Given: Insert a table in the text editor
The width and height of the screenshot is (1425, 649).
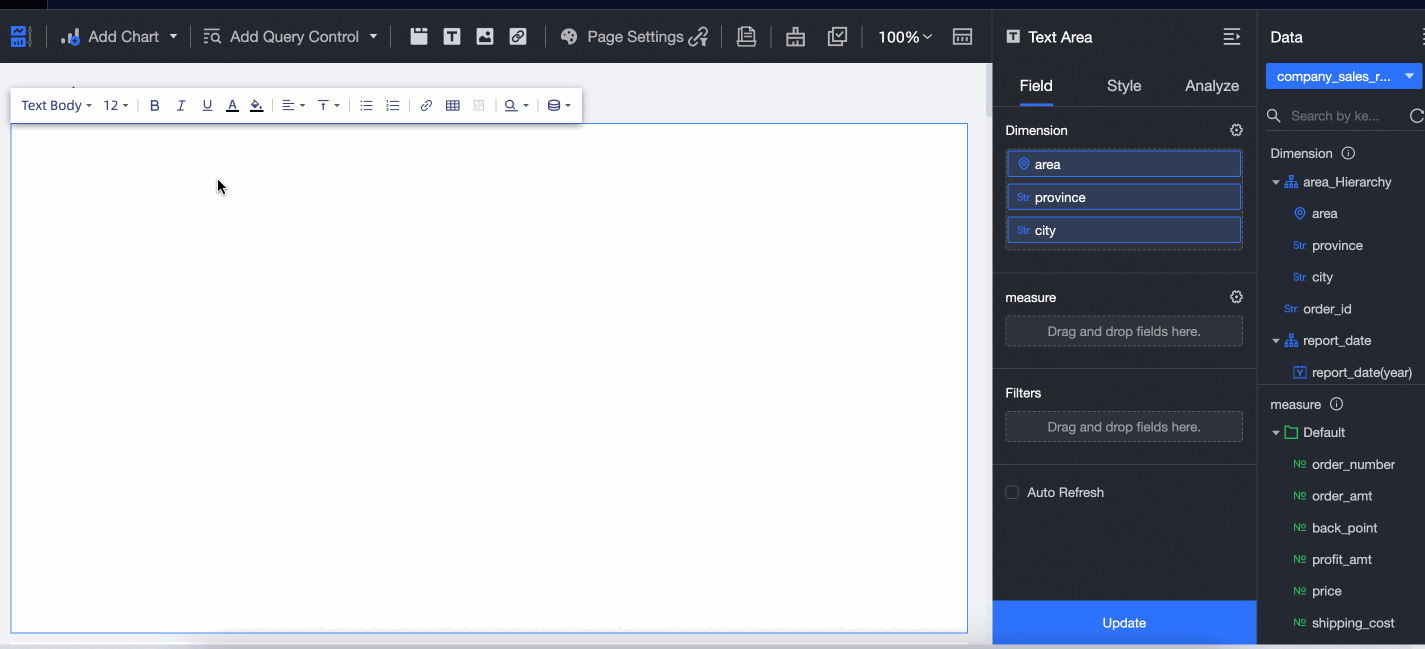Looking at the screenshot, I should pyautogui.click(x=452, y=105).
